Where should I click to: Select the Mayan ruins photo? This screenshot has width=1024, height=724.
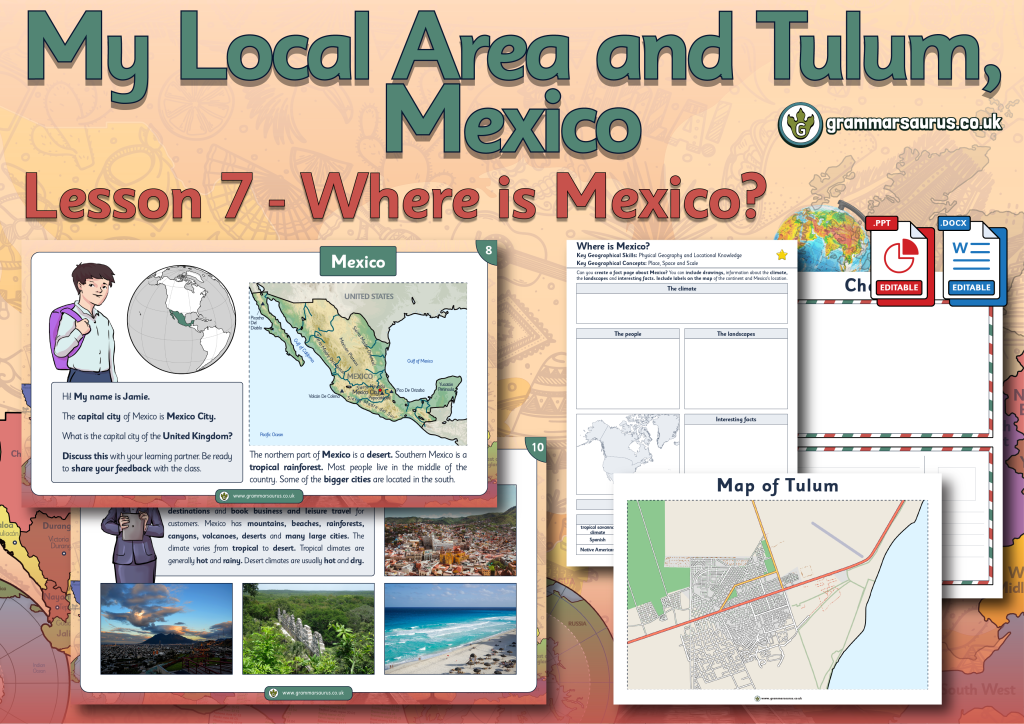pyautogui.click(x=308, y=627)
